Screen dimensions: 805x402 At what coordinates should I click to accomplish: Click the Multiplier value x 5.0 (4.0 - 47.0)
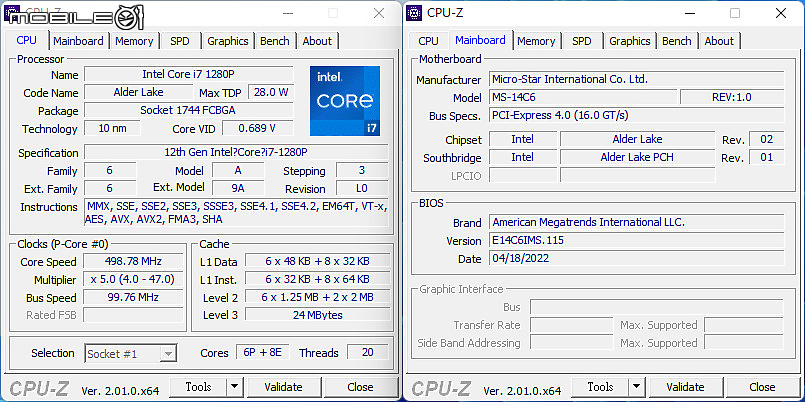tap(133, 279)
